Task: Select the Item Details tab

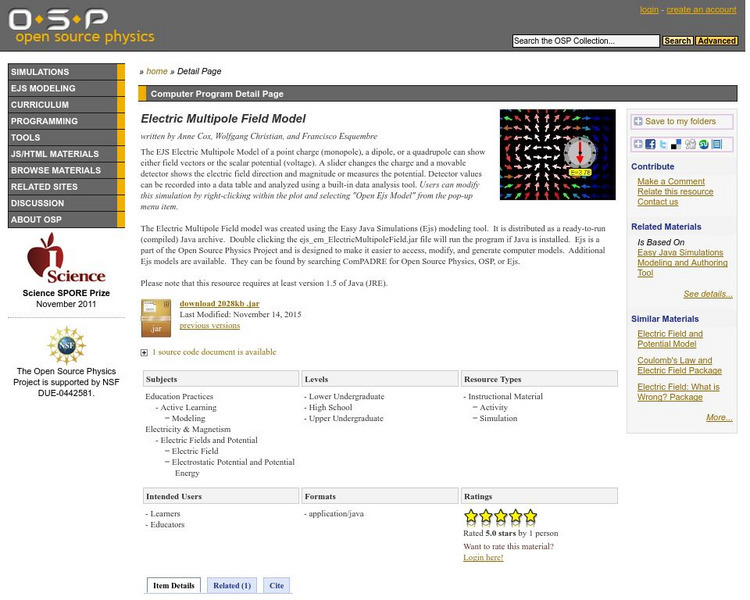Action: tap(174, 586)
